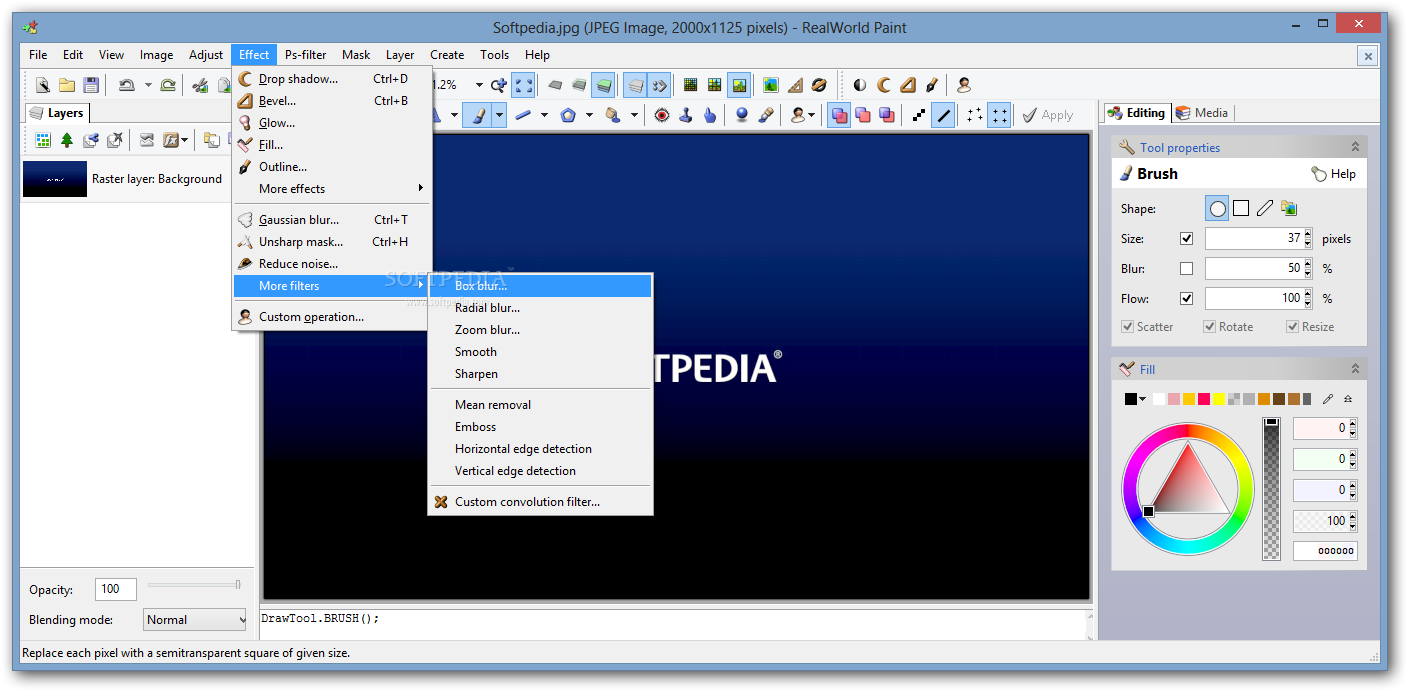The image size is (1408, 691).
Task: Open the Blending mode Normal dropdown
Action: tap(195, 620)
